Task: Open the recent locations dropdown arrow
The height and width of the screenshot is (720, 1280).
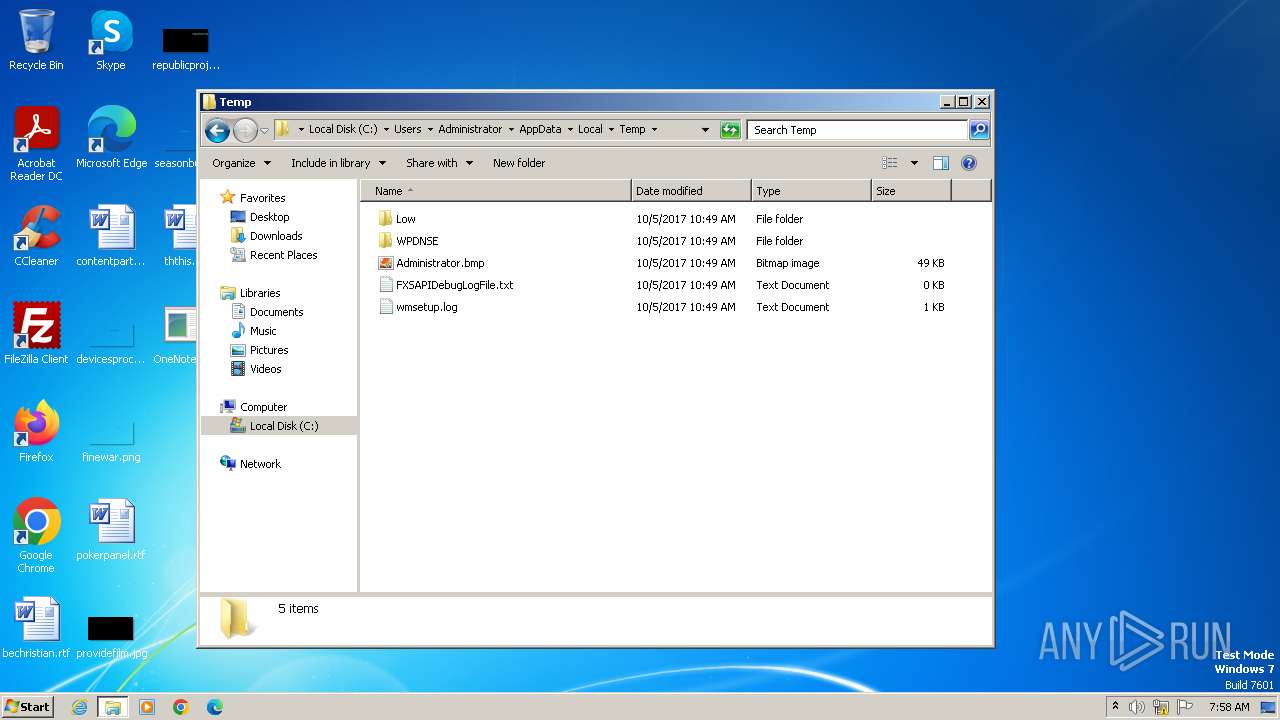Action: coord(264,131)
